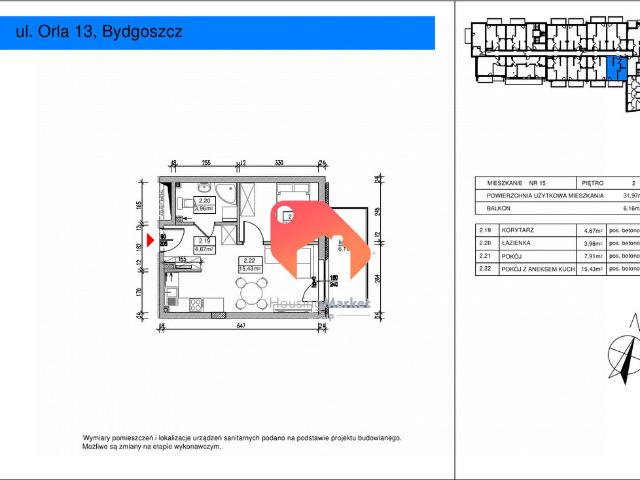The width and height of the screenshot is (640, 480).
Task: Click the 'MIESZKANIE NR 15' table cell
Action: [526, 183]
